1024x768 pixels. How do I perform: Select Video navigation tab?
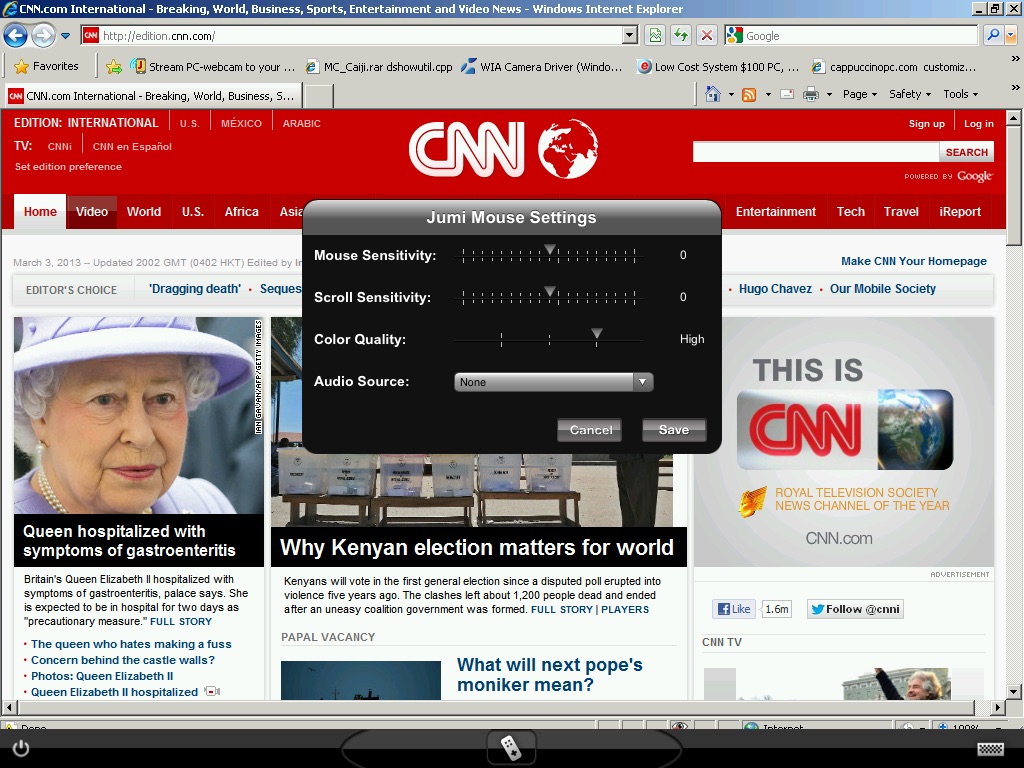click(91, 212)
